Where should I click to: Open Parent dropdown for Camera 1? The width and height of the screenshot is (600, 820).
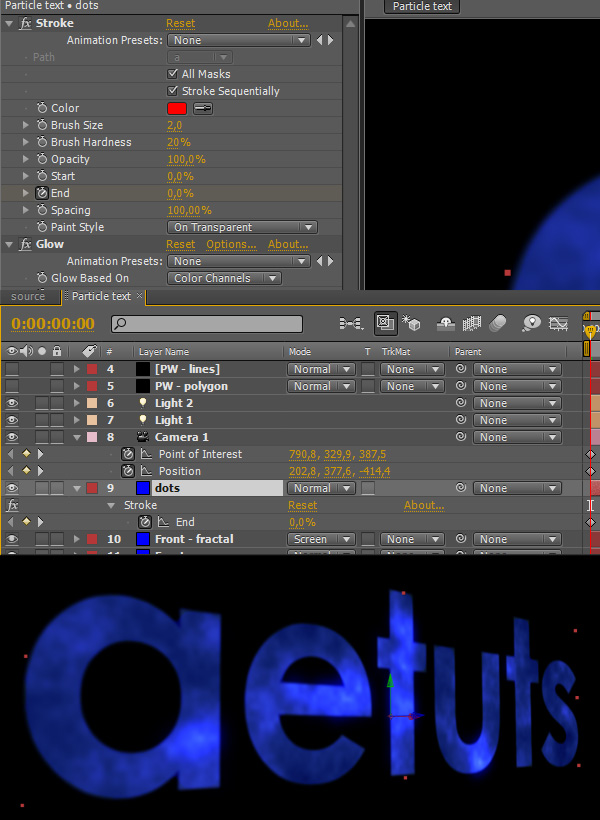[x=517, y=437]
